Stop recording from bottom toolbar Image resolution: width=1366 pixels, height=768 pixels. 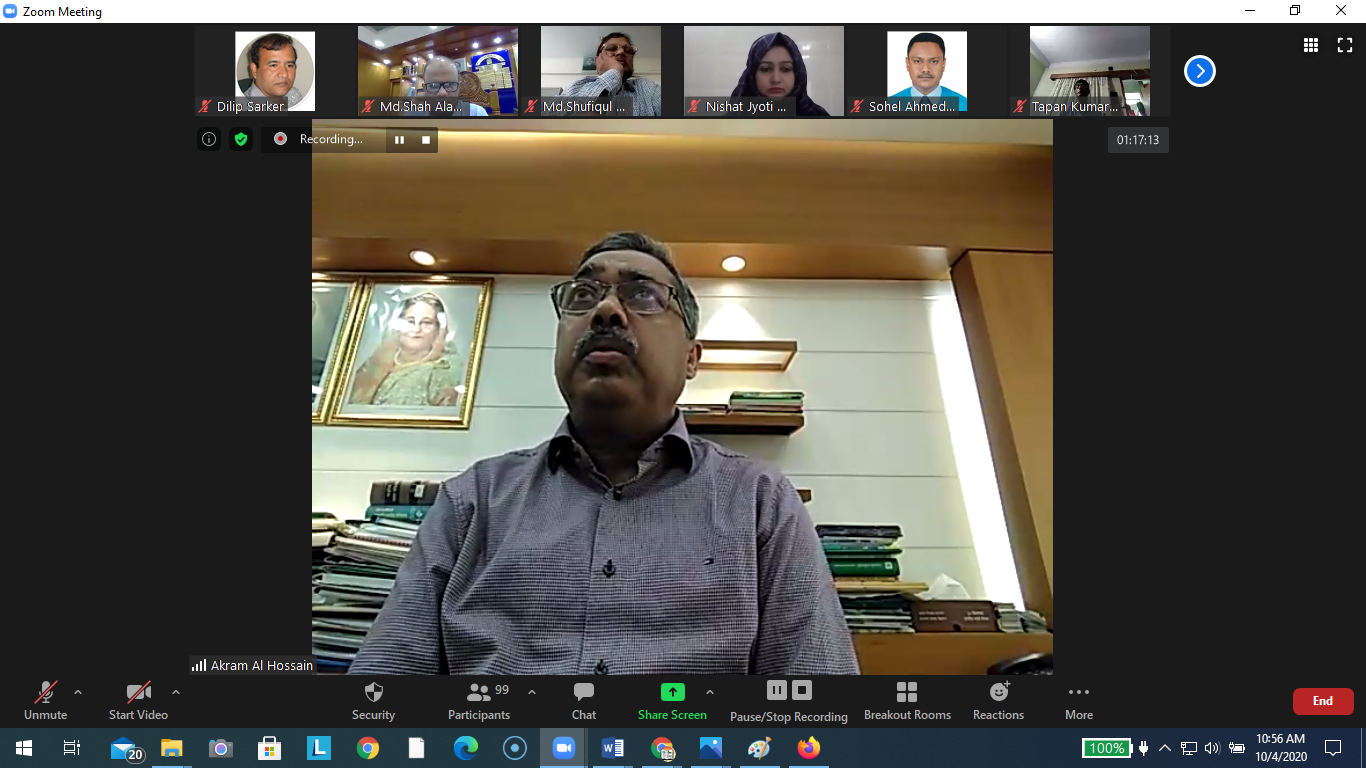pos(802,690)
